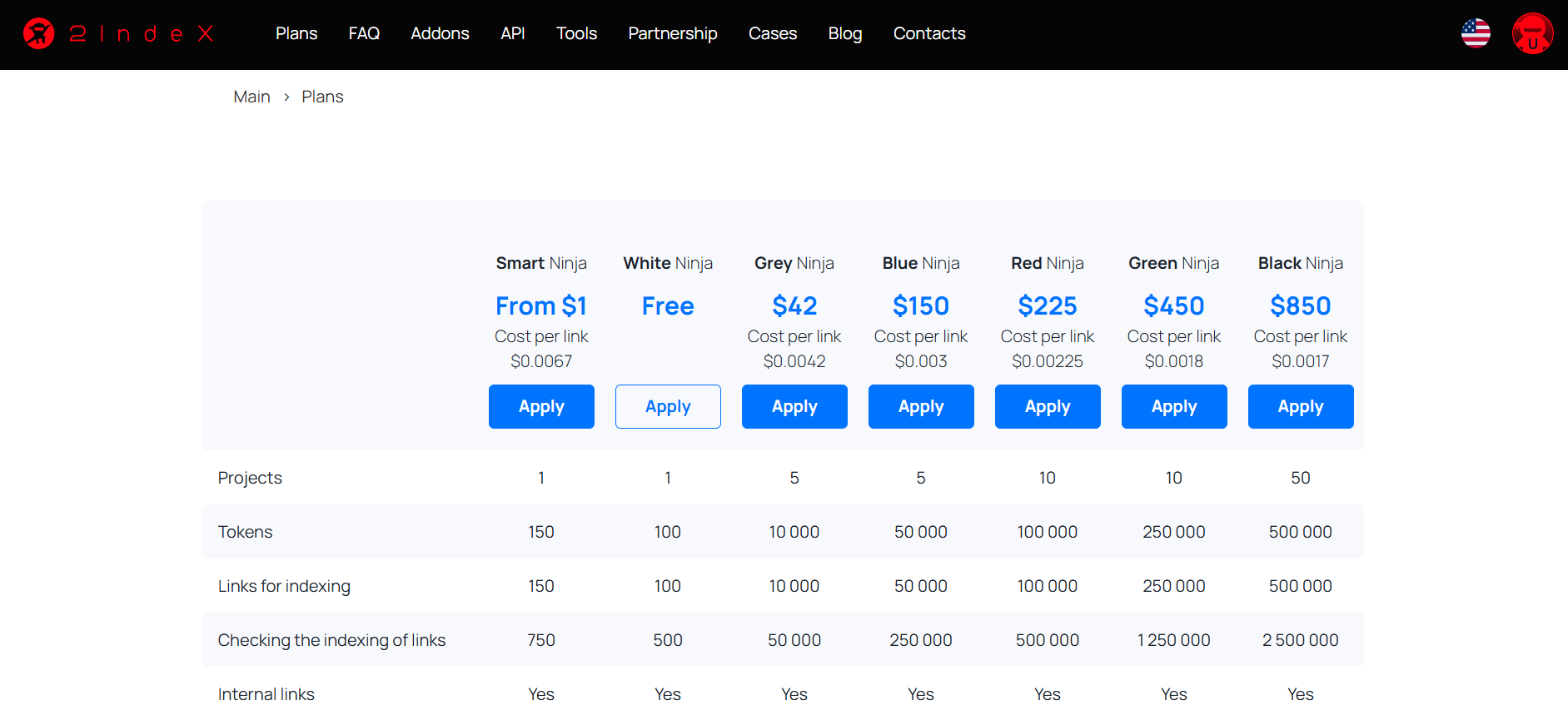1568x720 pixels.
Task: Click the 'Internal links' row label
Action: pos(266,694)
